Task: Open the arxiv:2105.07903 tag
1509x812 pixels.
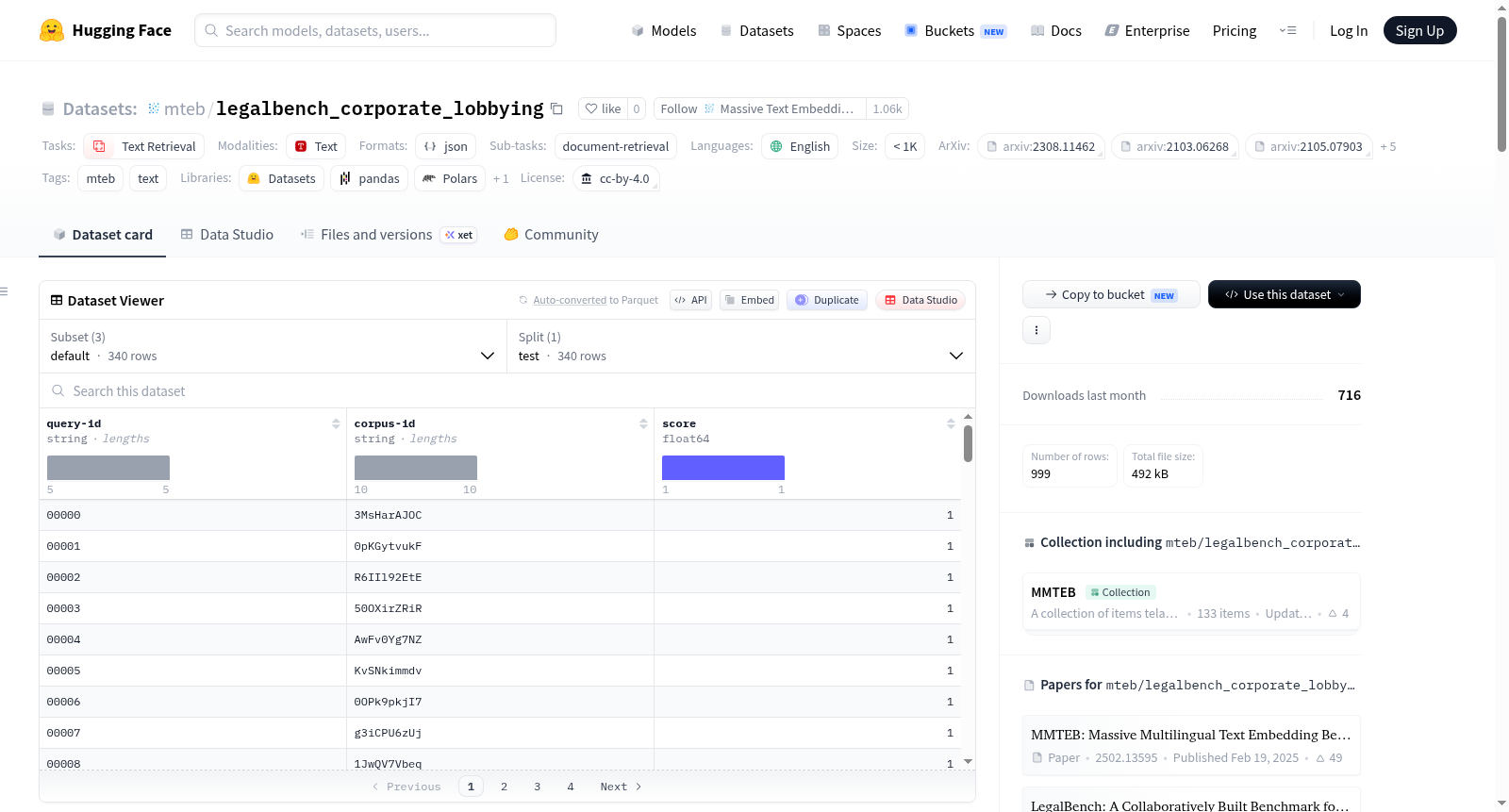Action: (1309, 146)
